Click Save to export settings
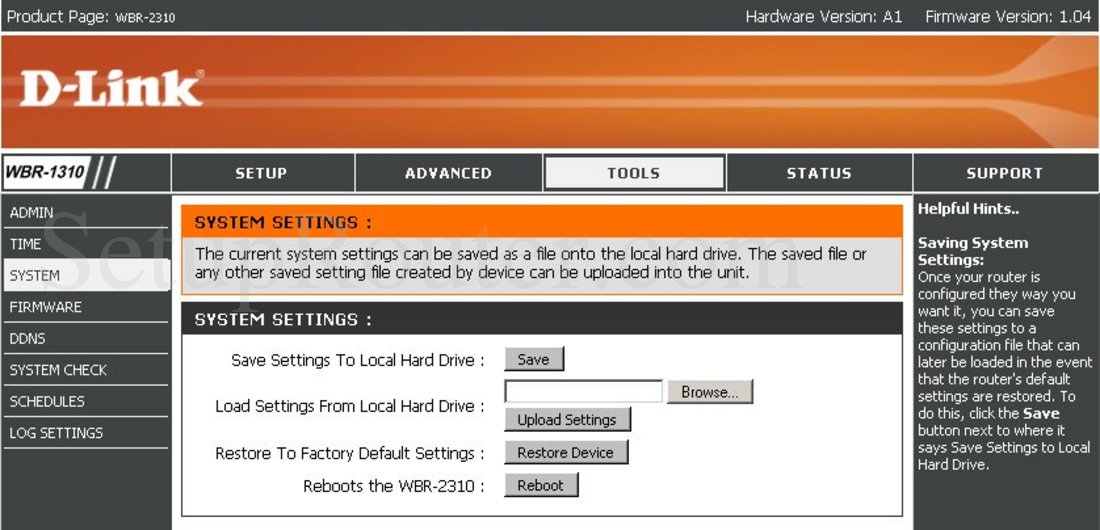The width and height of the screenshot is (1100, 530). (534, 359)
